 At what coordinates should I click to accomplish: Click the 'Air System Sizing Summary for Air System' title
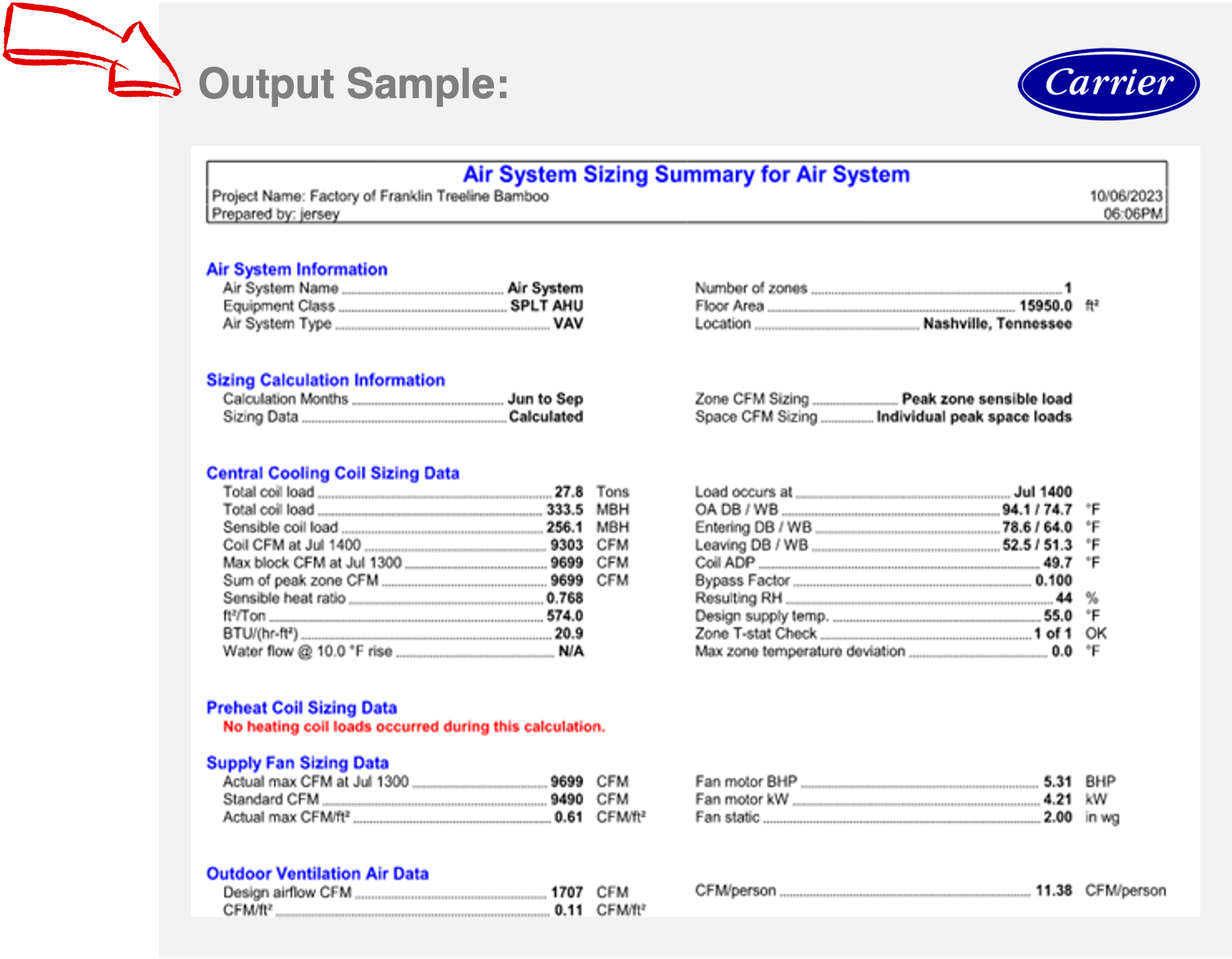coord(686,174)
